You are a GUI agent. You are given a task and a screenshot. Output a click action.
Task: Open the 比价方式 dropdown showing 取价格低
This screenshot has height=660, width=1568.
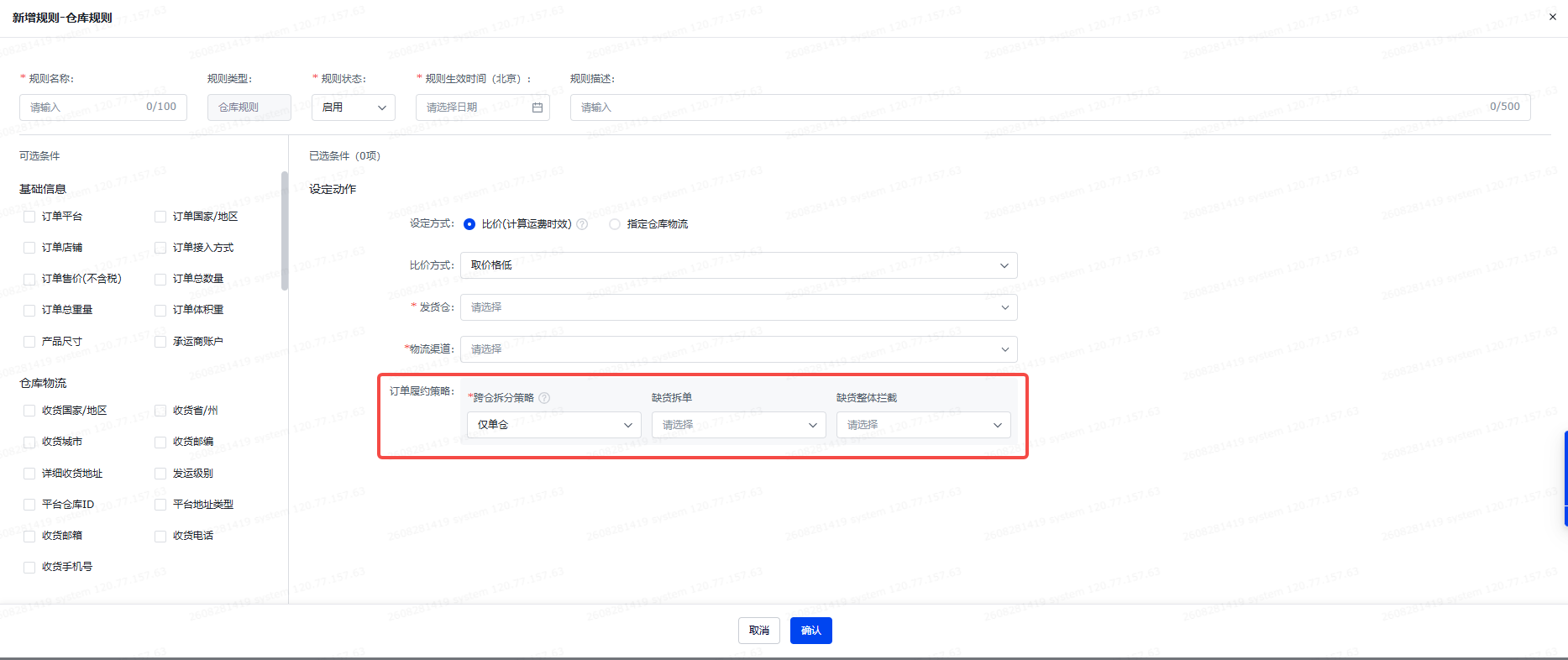click(739, 265)
